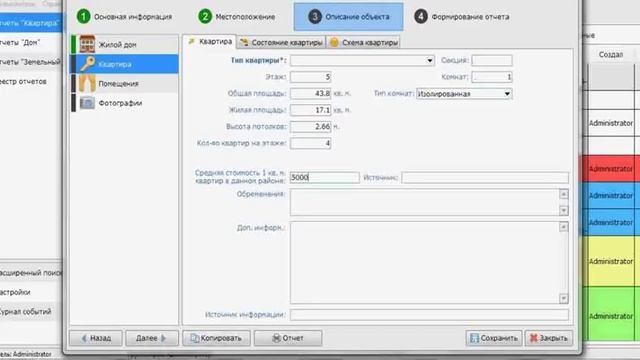This screenshot has height=360, width=640.
Task: Click the Секция input field
Action: (x=492, y=60)
